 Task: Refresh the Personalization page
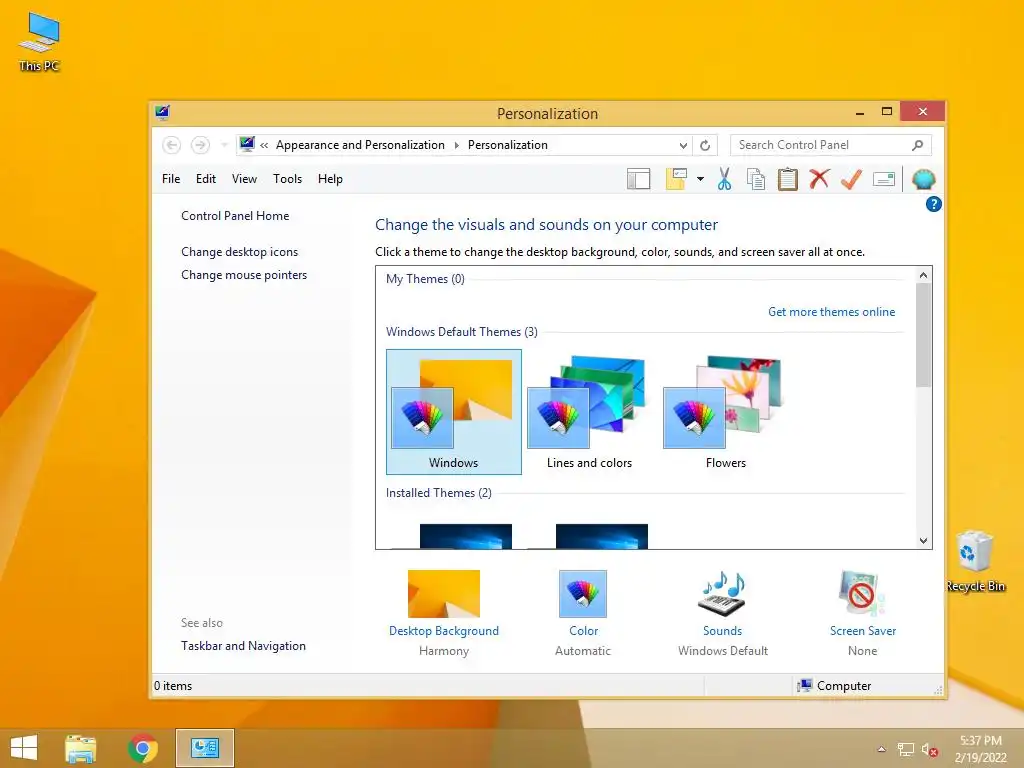point(705,145)
